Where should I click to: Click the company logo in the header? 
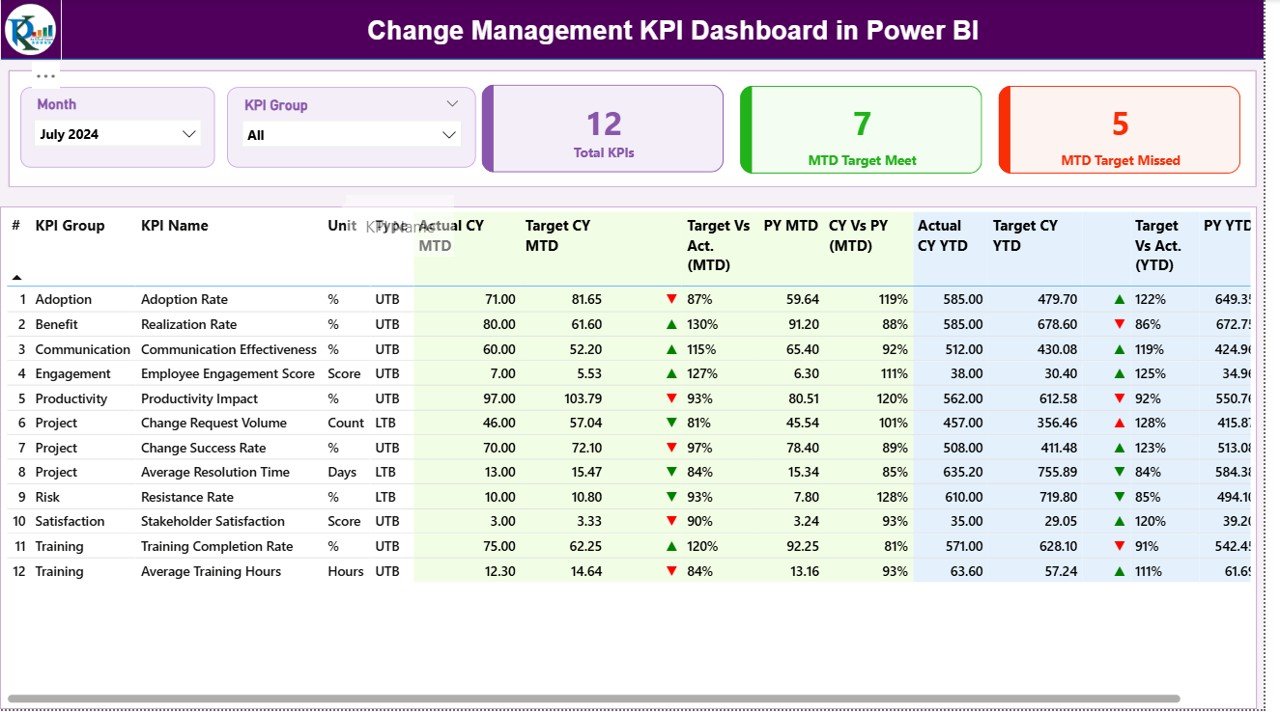coord(31,30)
